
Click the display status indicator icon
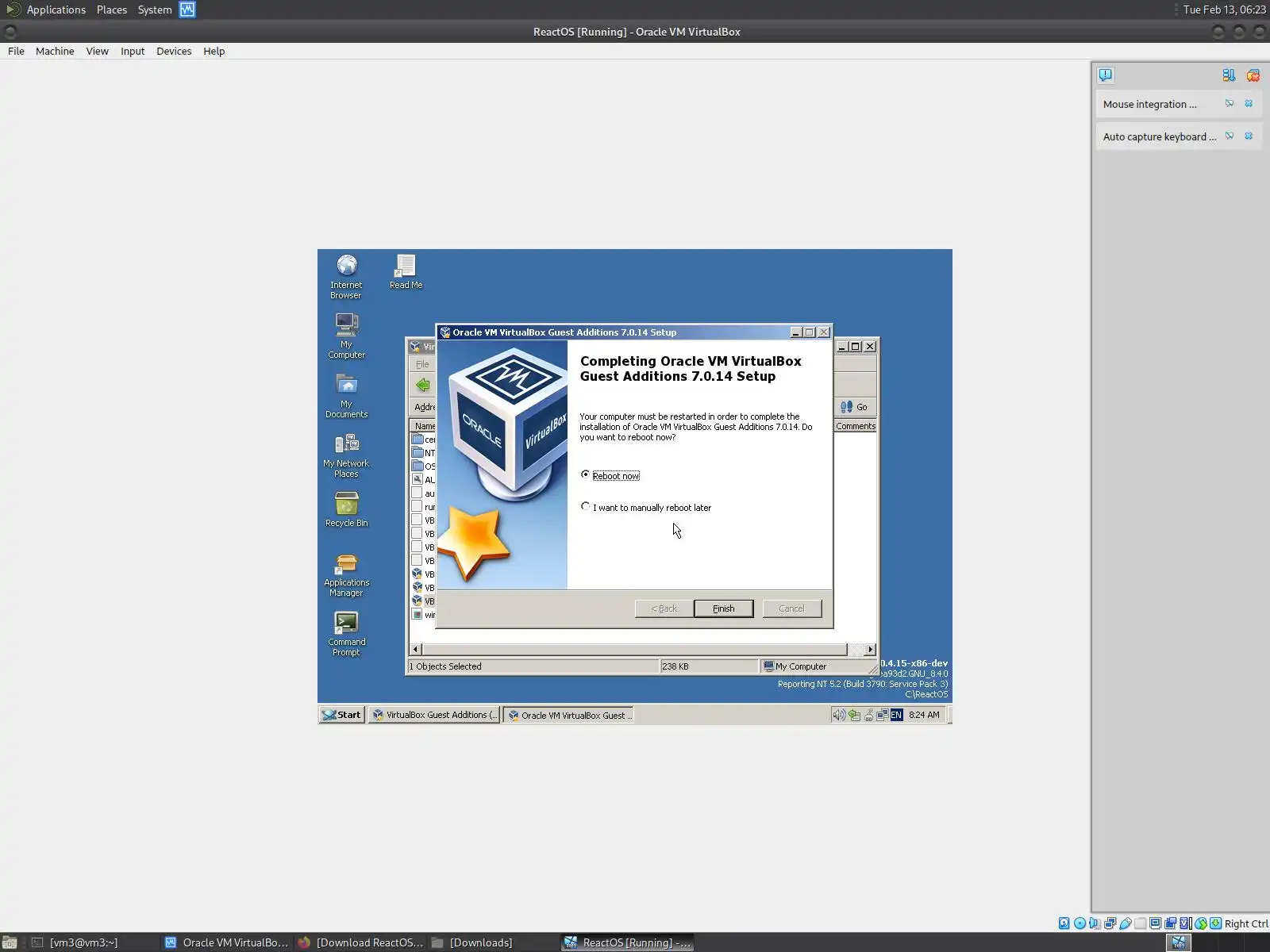(1155, 923)
